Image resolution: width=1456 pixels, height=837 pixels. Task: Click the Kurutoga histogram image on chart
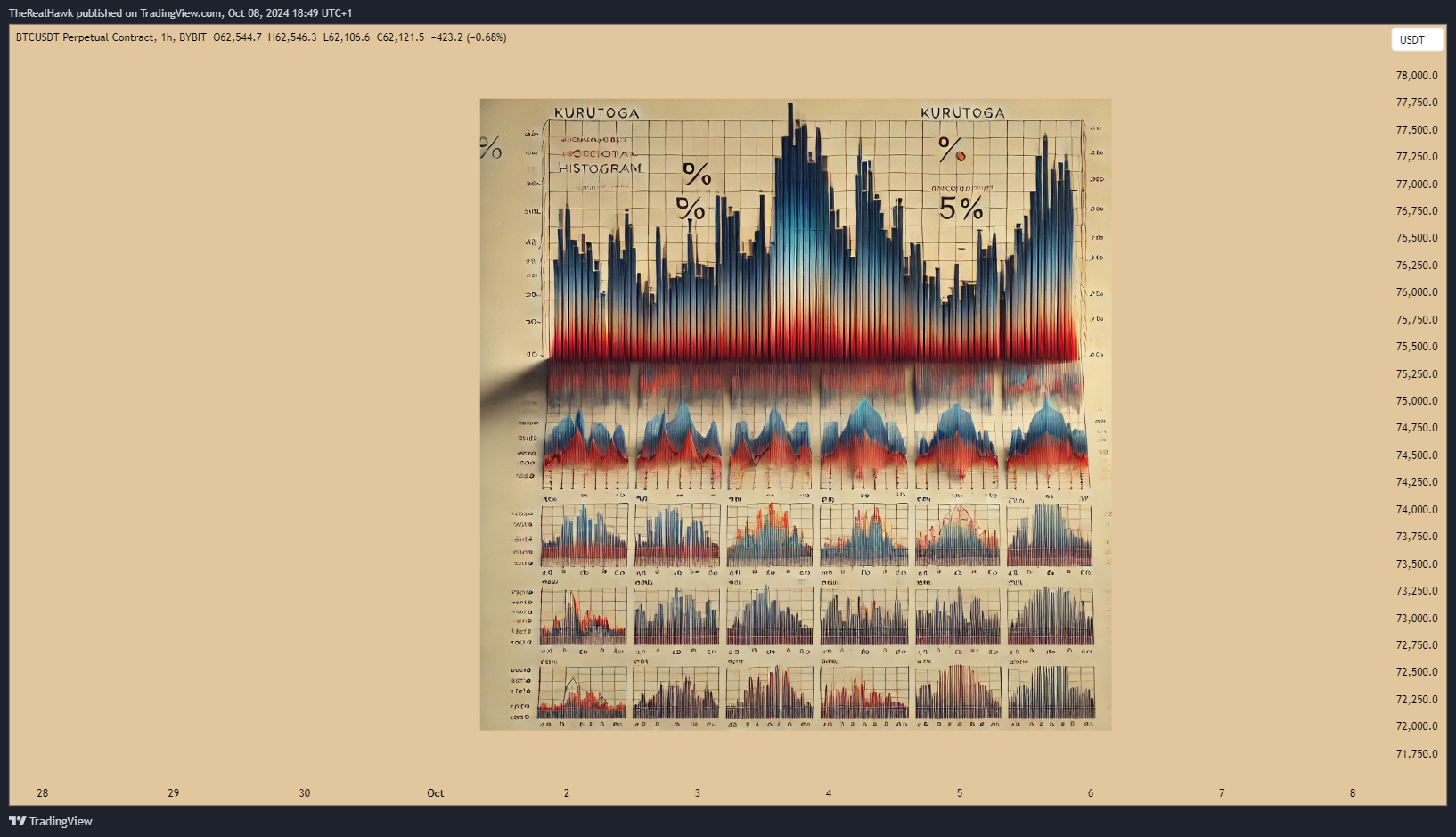(796, 414)
